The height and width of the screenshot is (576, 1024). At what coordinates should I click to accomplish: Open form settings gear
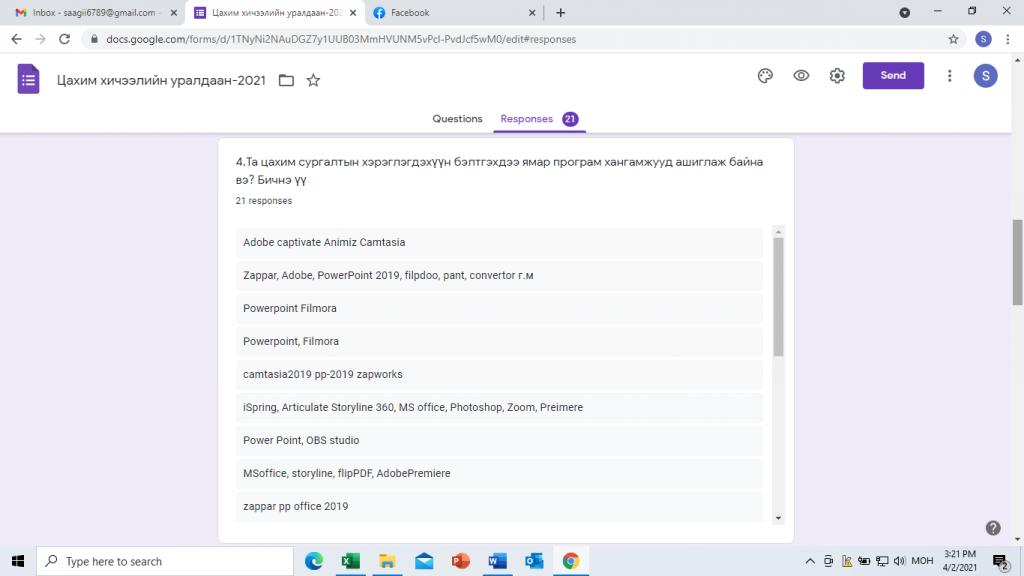(x=837, y=76)
